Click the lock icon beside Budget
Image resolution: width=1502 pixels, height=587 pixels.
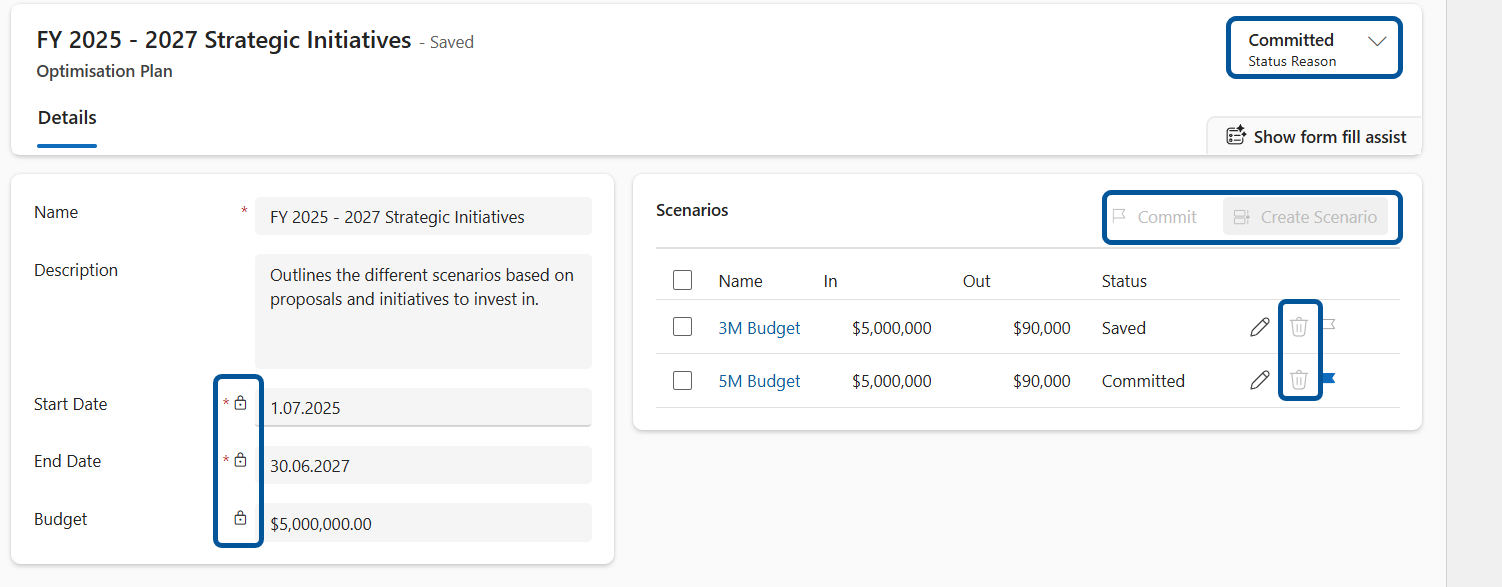[240, 518]
